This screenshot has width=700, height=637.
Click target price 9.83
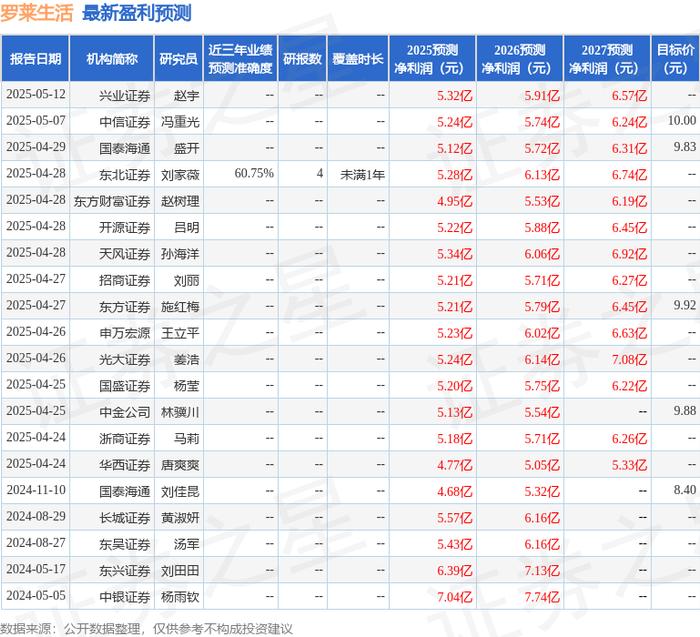coord(685,147)
